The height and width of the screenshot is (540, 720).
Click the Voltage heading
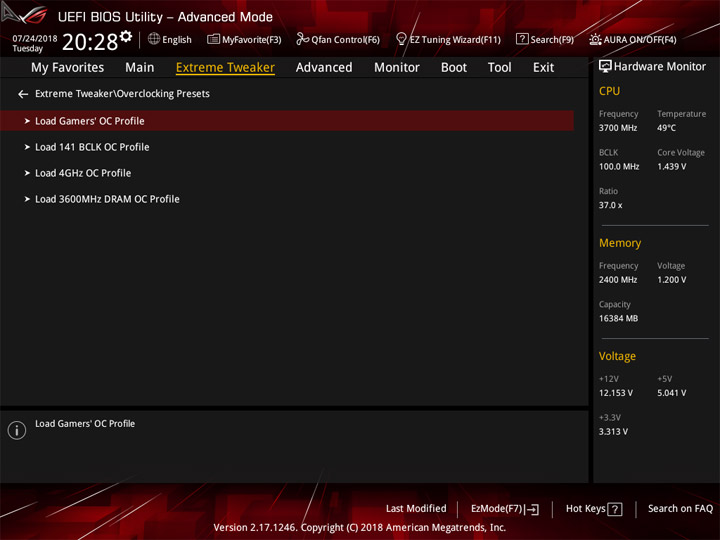tap(617, 356)
